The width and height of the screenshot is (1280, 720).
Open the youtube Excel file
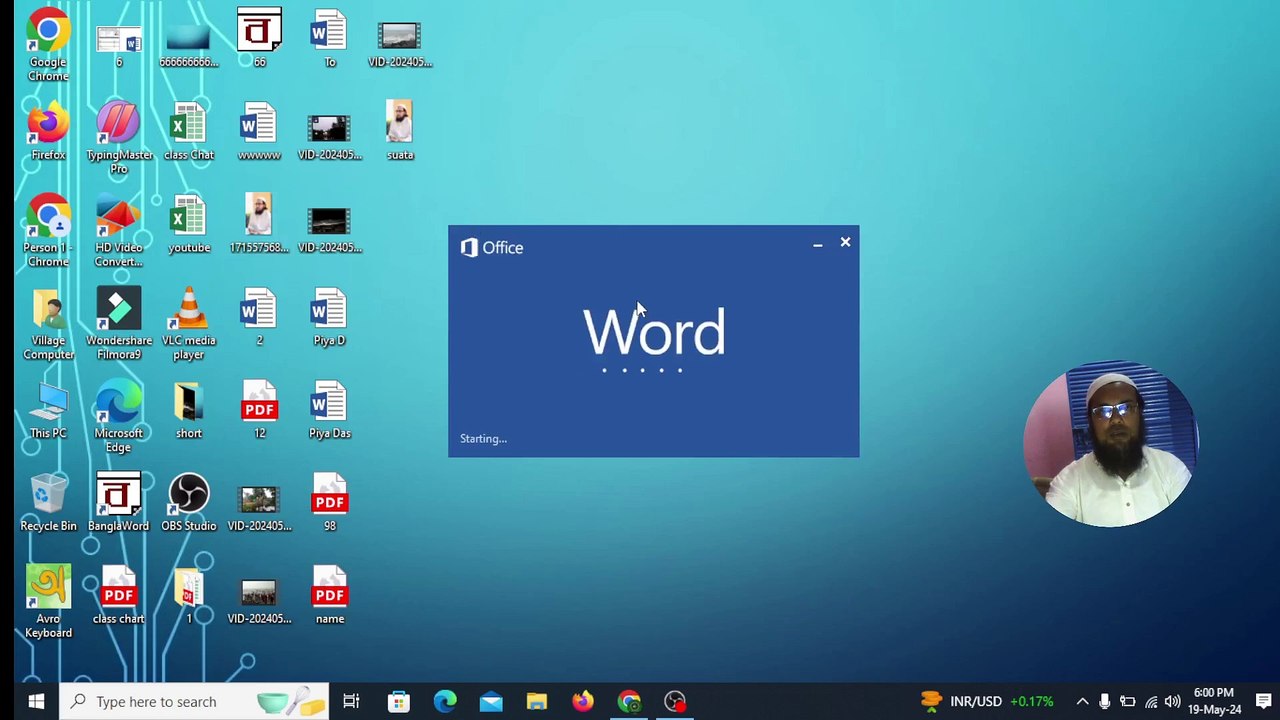(189, 224)
